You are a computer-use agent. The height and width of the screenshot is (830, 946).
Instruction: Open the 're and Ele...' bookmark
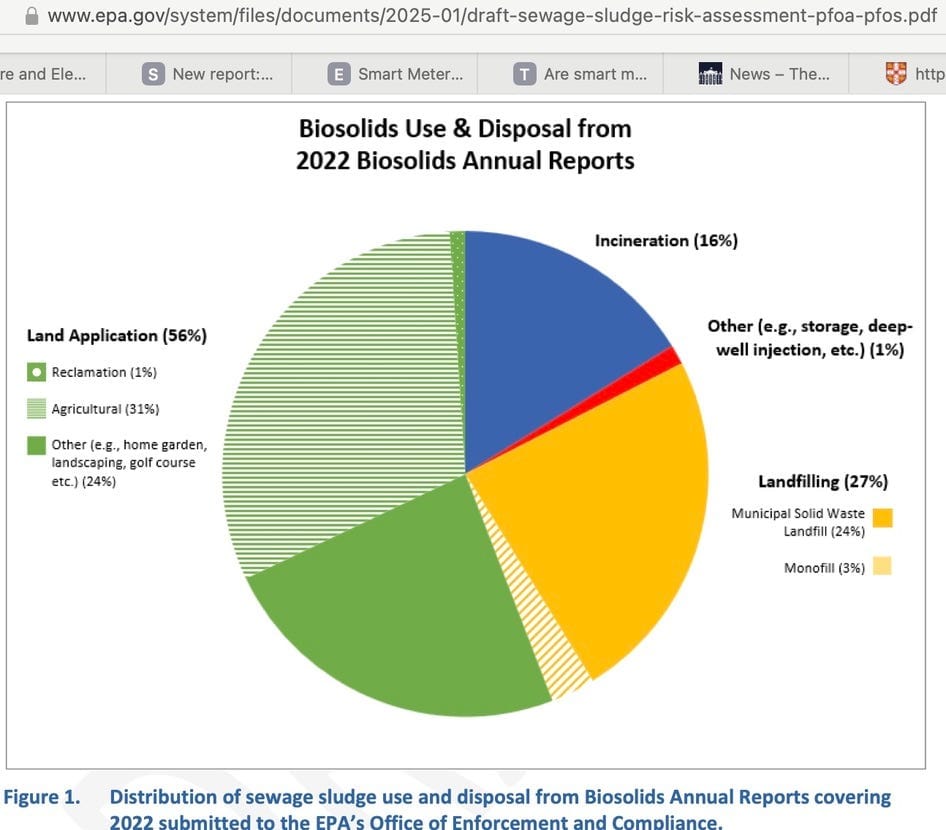click(43, 74)
